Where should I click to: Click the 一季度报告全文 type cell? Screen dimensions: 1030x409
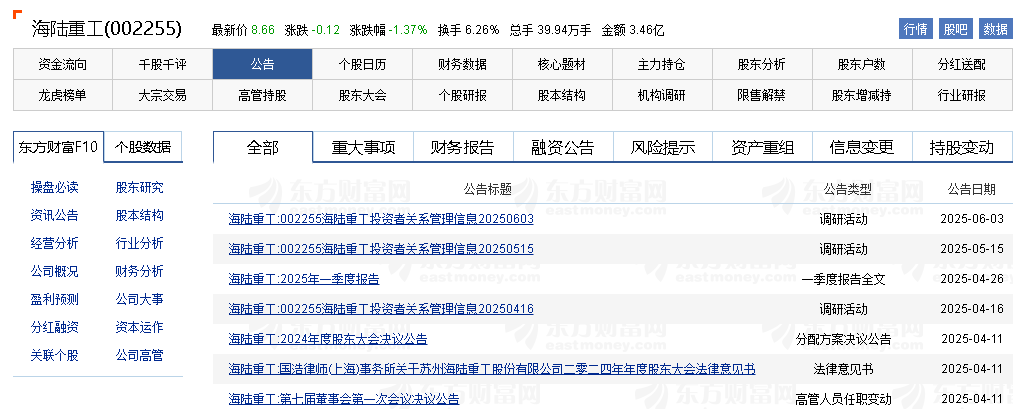pyautogui.click(x=843, y=279)
